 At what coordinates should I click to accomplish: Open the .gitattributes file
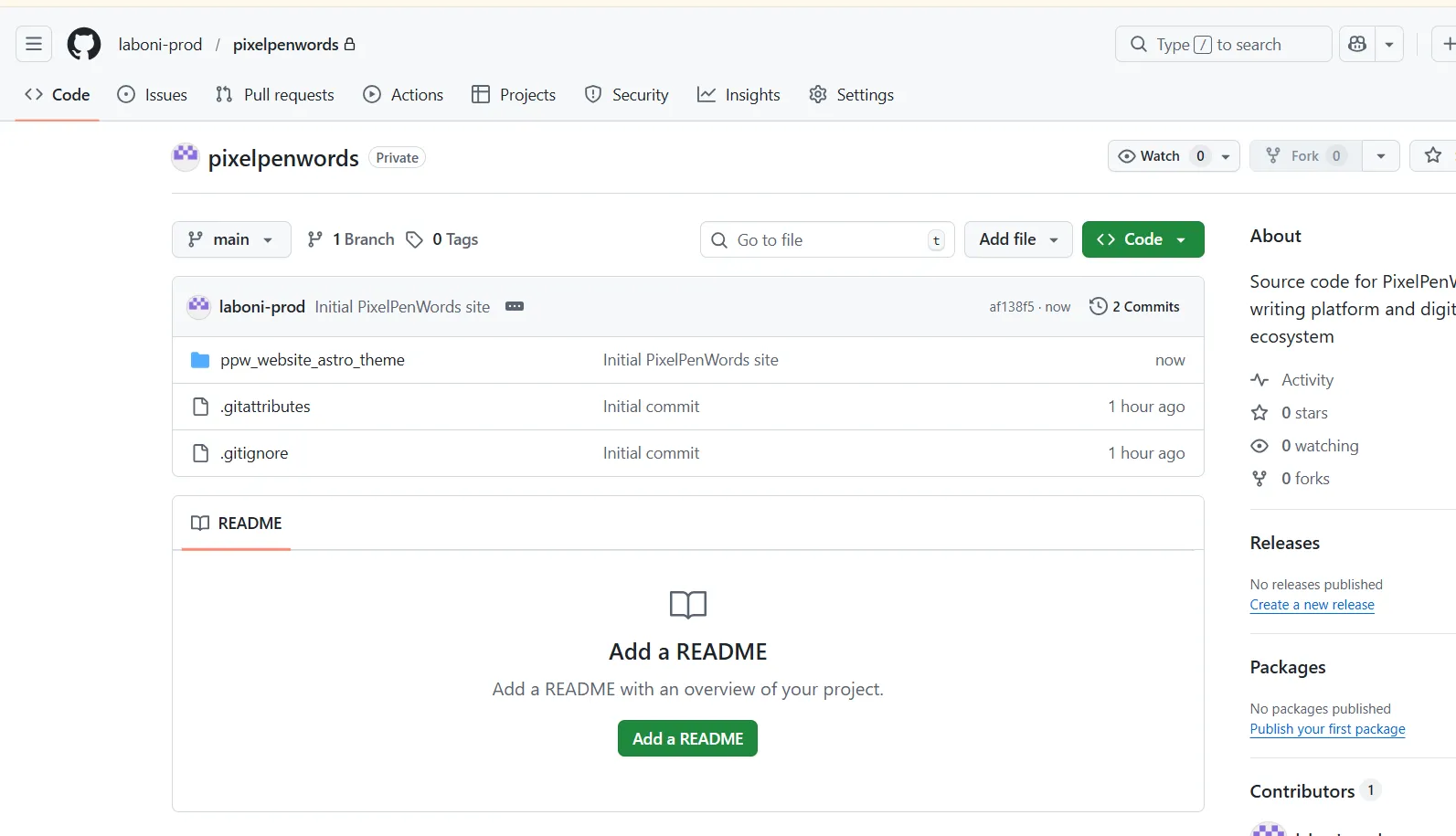(265, 407)
